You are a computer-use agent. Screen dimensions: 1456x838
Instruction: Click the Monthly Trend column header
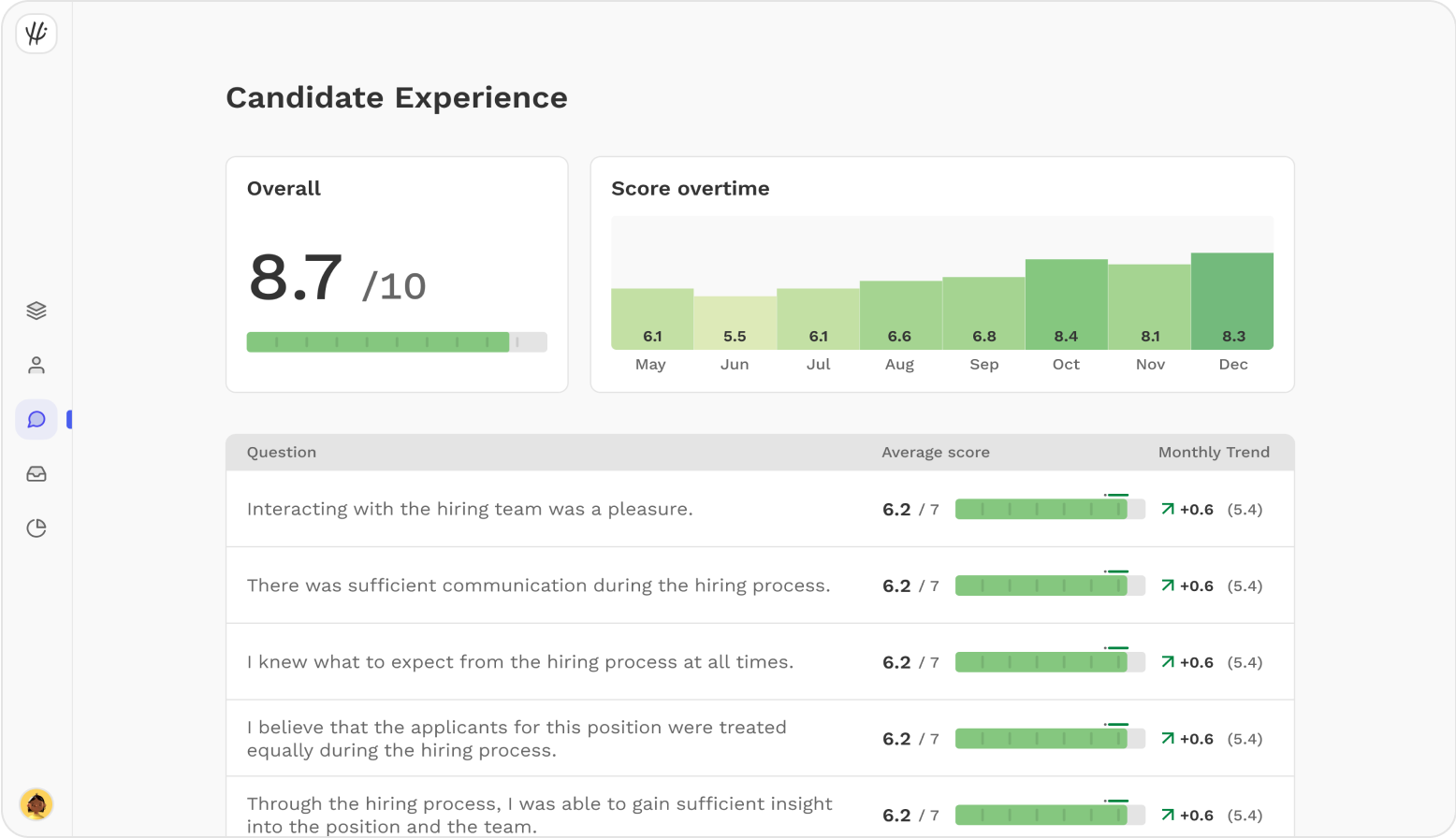(x=1214, y=453)
